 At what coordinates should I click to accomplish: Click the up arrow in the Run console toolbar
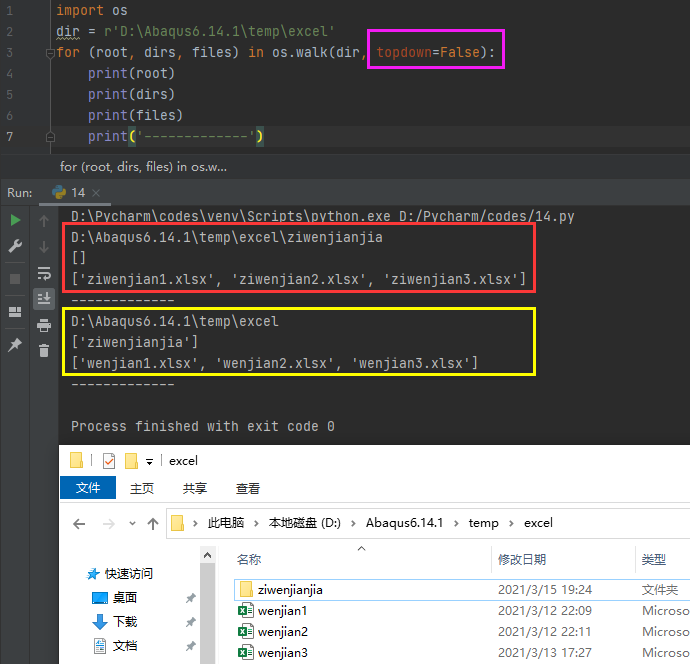point(44,220)
